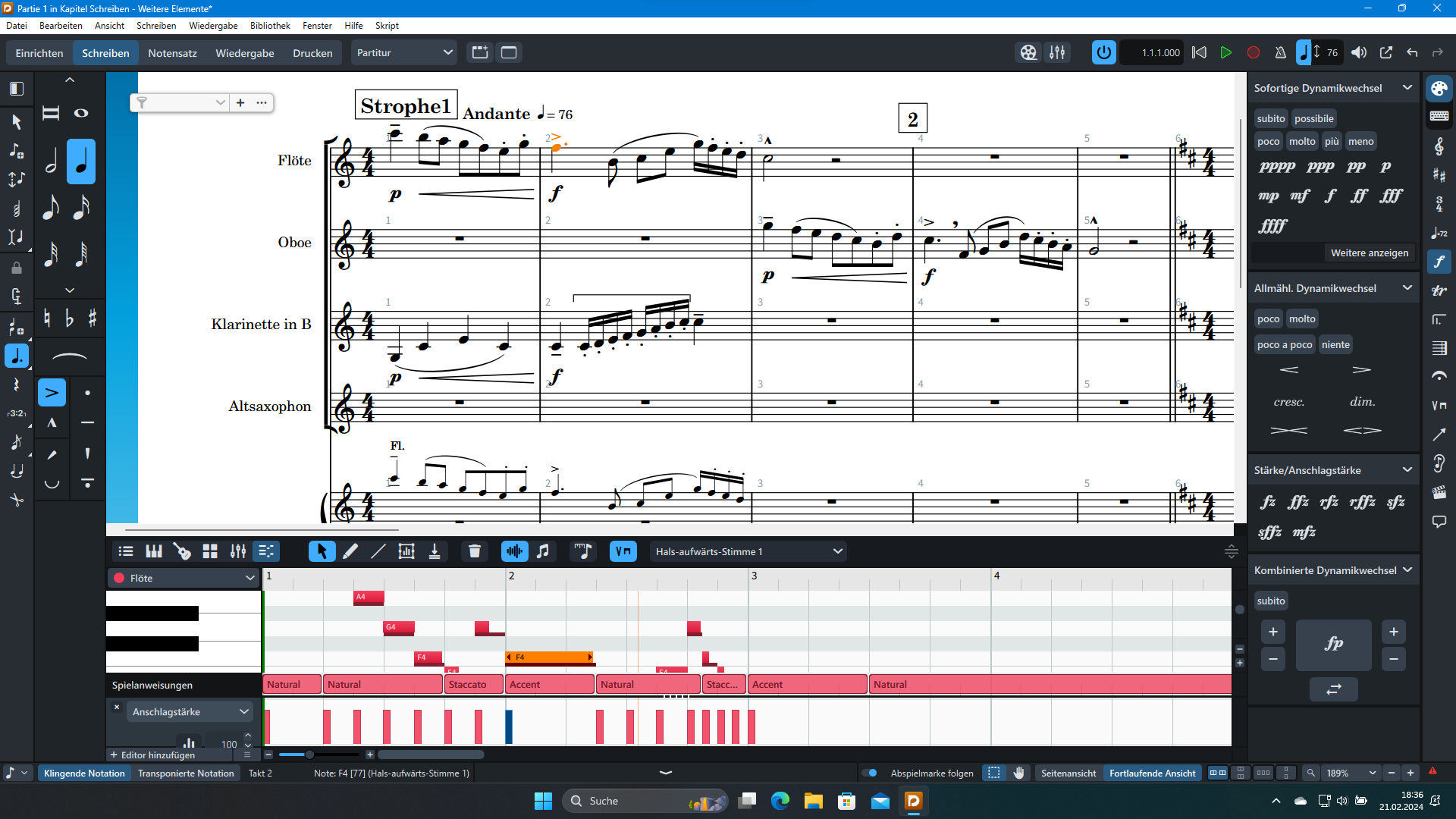This screenshot has width=1456, height=819.
Task: Select the draw pencil tool in key editor
Action: pyautogui.click(x=350, y=551)
